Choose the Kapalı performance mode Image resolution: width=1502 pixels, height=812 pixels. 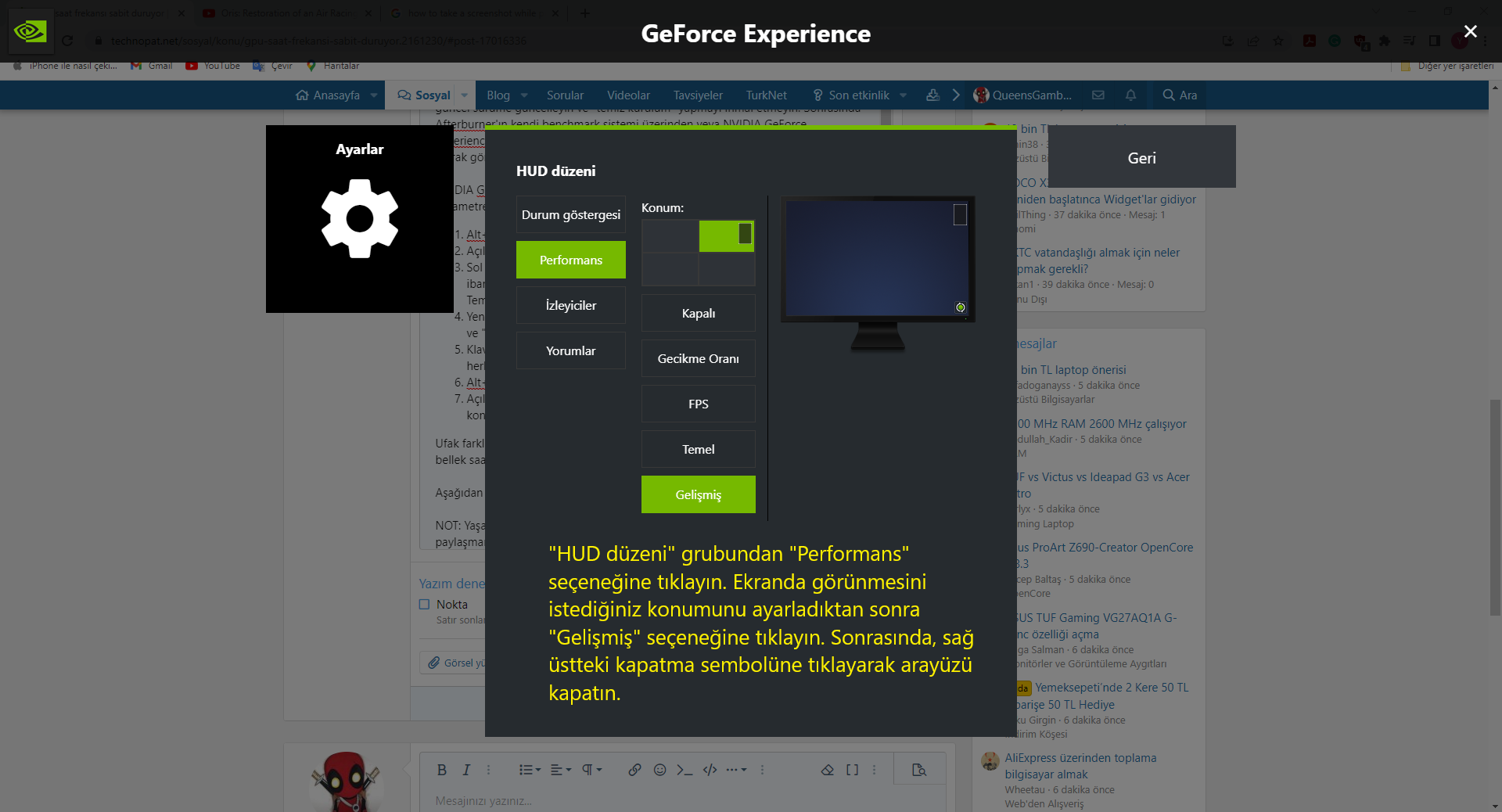(x=699, y=313)
